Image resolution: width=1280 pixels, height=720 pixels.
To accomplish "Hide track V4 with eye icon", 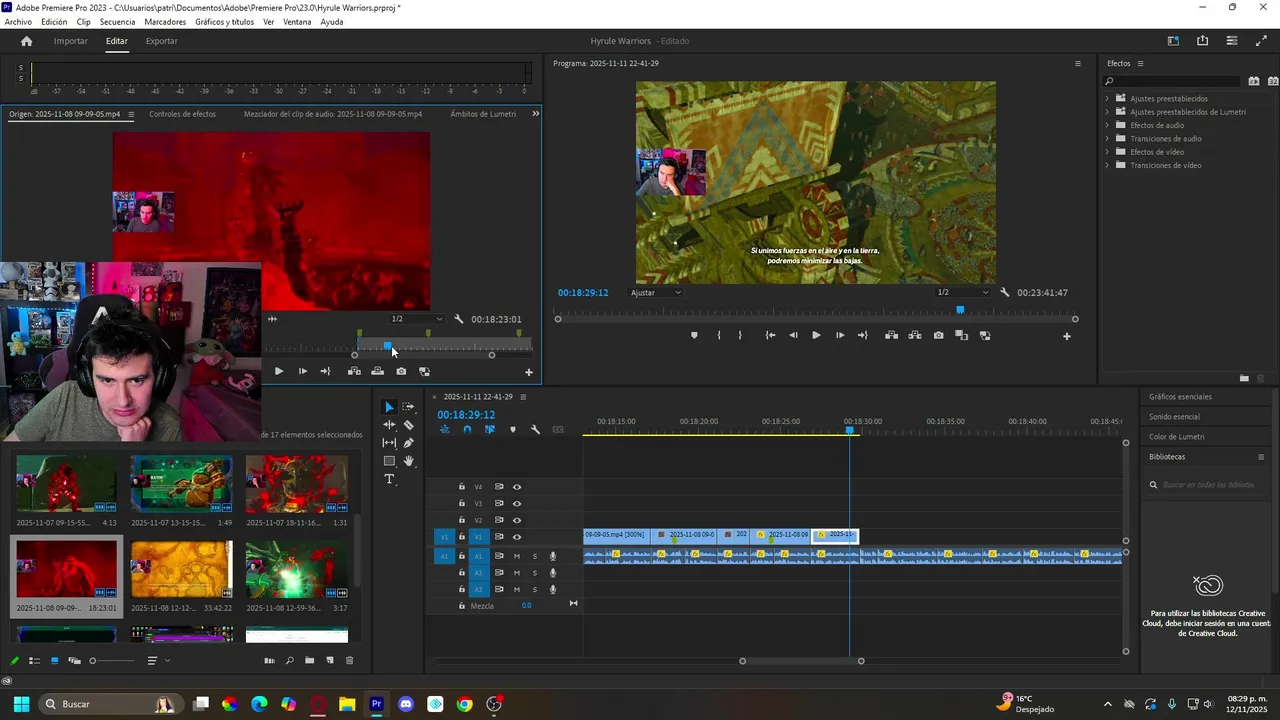I will point(517,487).
